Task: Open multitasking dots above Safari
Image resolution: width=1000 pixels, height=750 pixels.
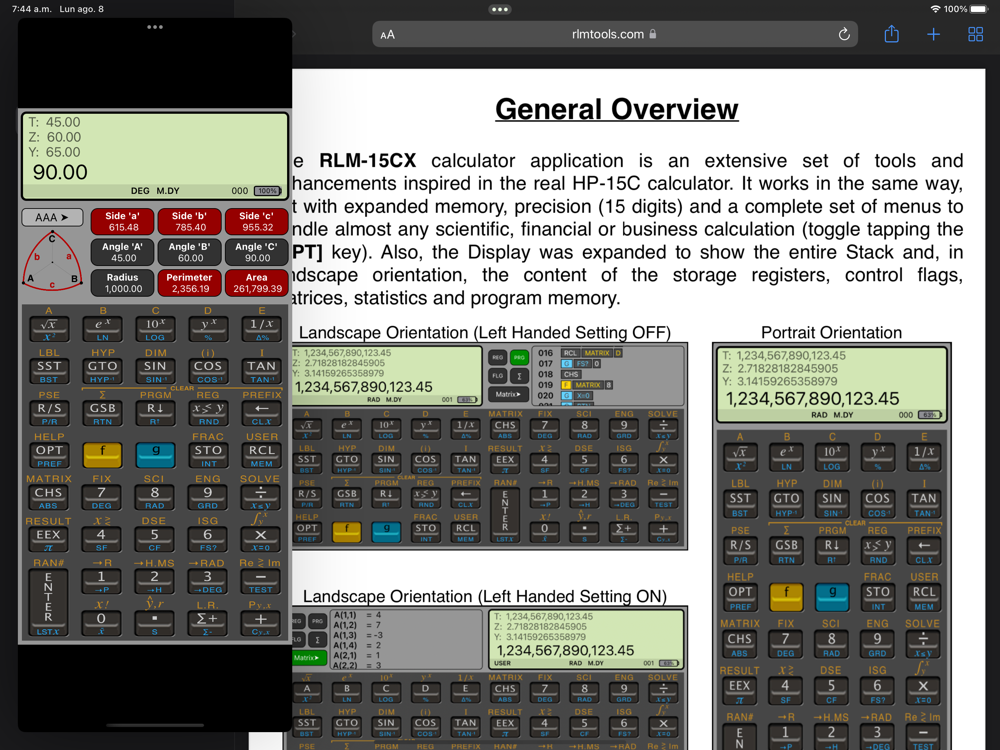Action: (499, 10)
